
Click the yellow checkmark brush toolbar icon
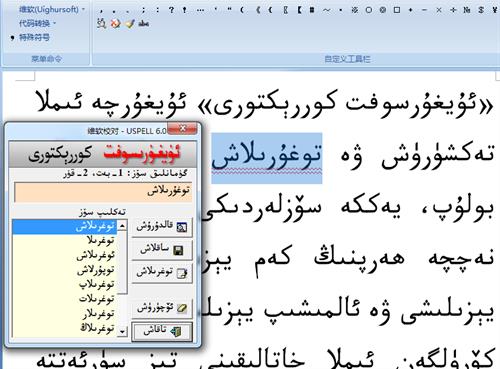coord(130,23)
